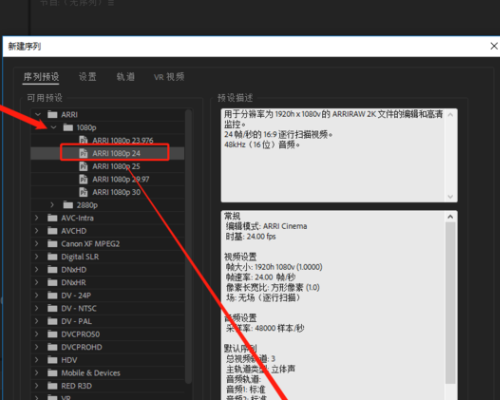Click the ARRI 1080p 30 preset icon
Screen dimensions: 500x400
coord(83,192)
